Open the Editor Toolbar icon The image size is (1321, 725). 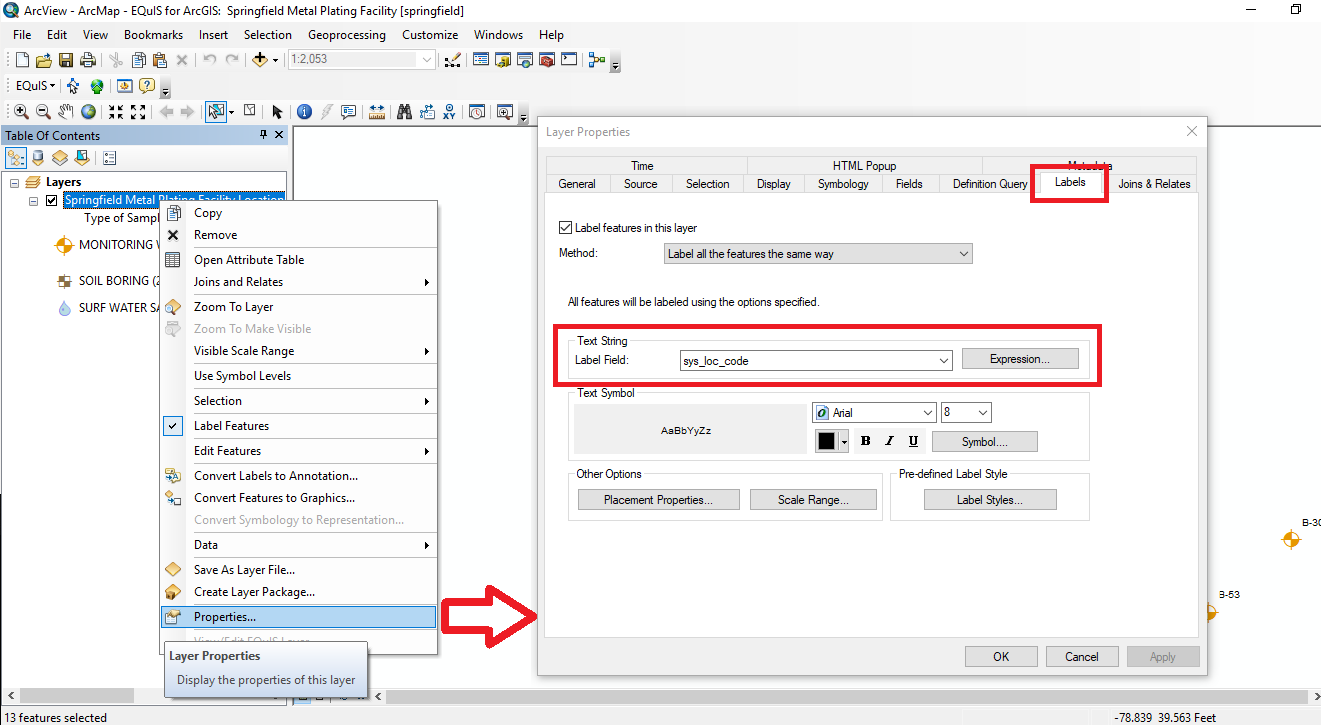[x=453, y=60]
